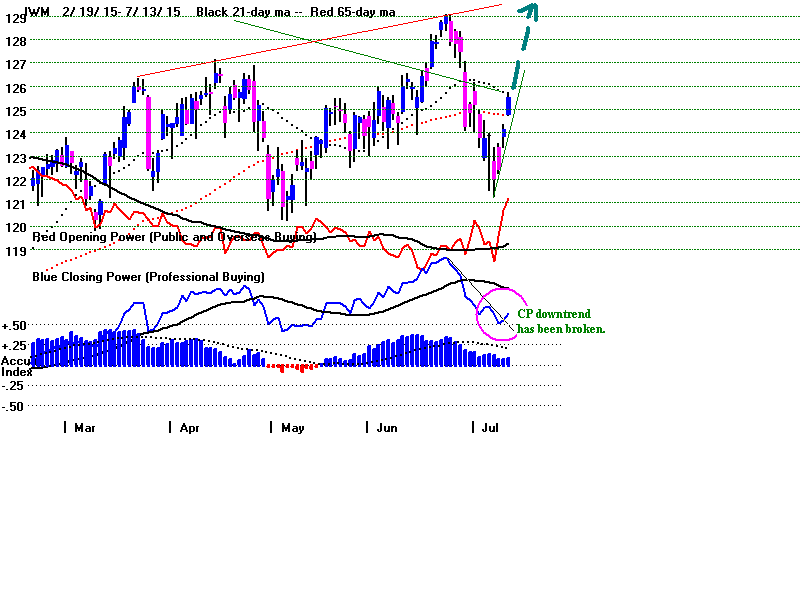Click the Jul month marker
Viewport: 800px width, 600px height.
tap(487, 427)
